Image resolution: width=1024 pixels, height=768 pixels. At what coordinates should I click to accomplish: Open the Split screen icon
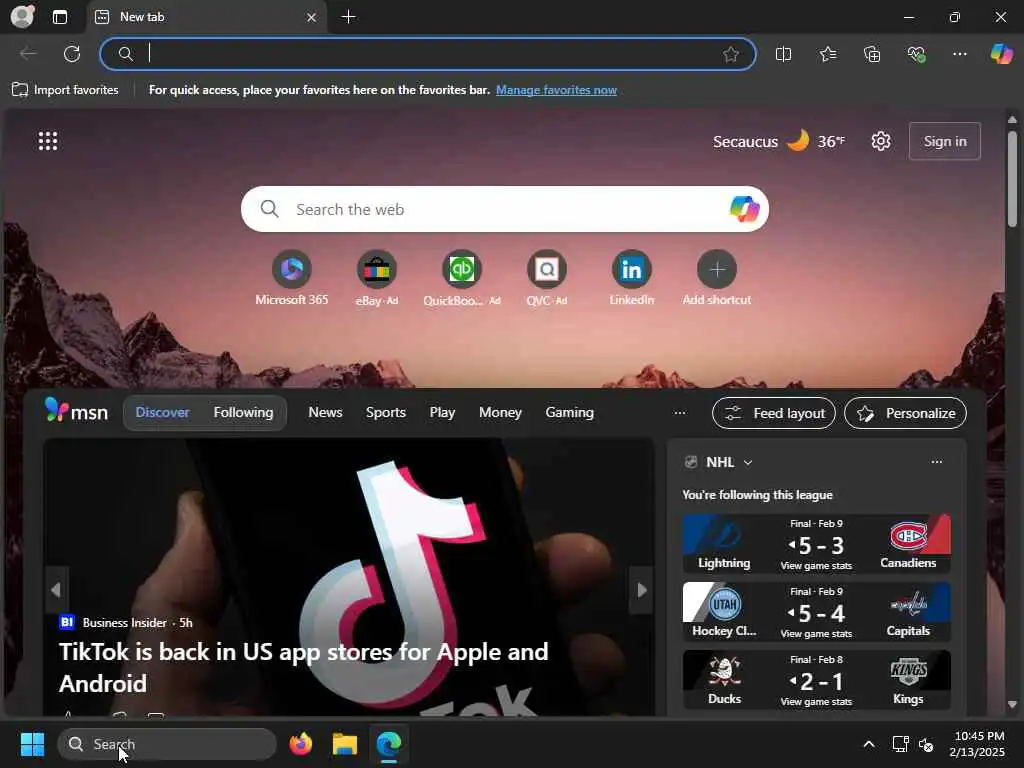[783, 54]
